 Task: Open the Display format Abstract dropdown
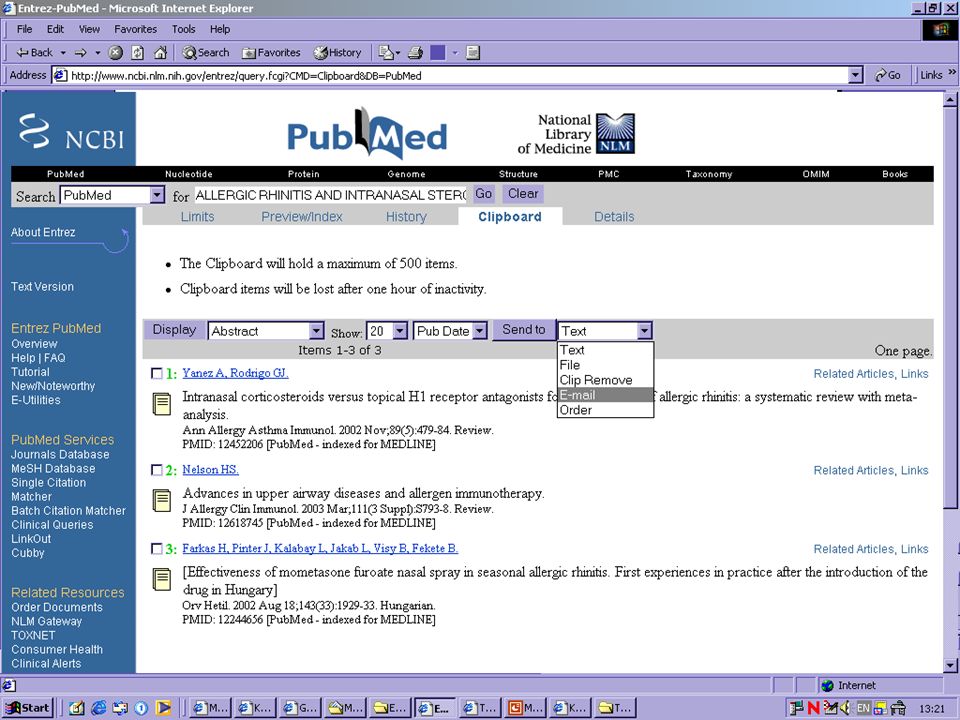[x=316, y=331]
